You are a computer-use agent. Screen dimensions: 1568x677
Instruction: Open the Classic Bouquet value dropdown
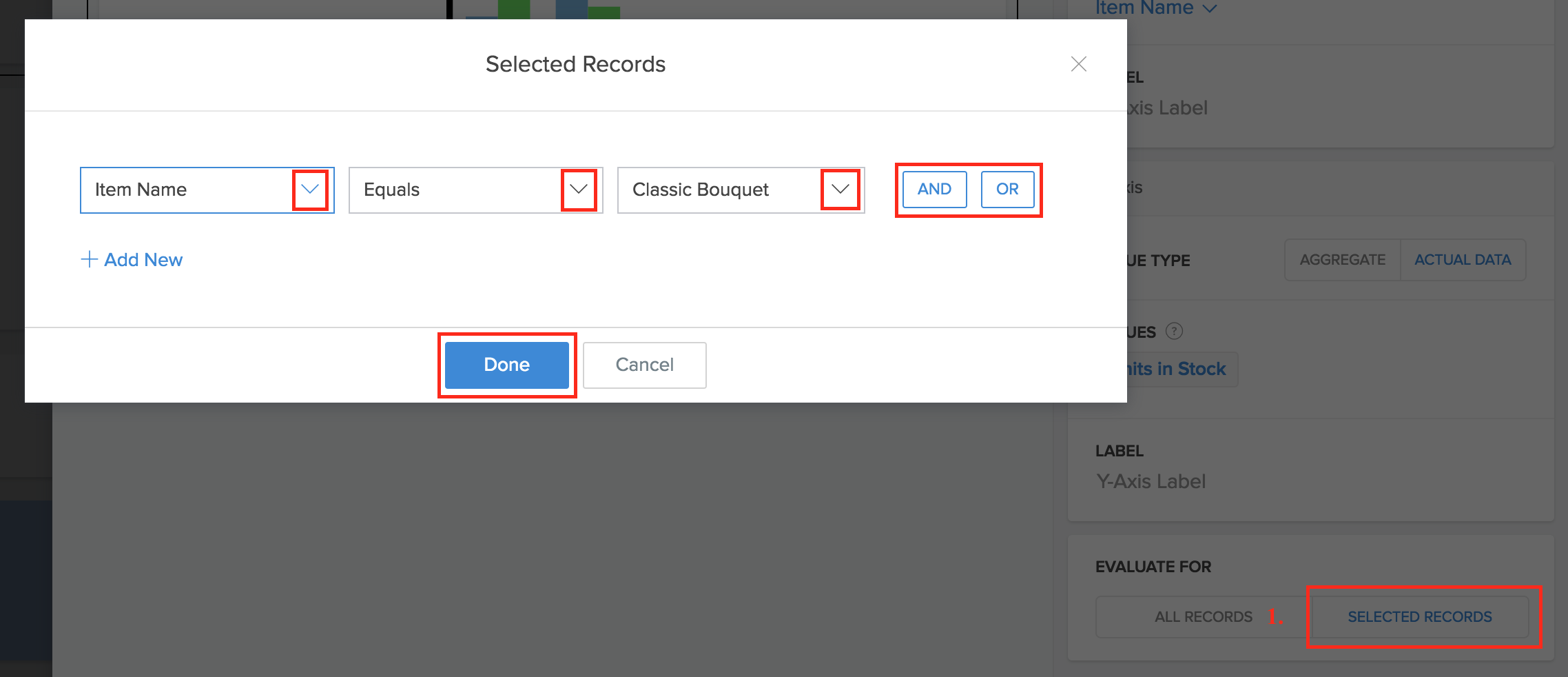click(840, 190)
